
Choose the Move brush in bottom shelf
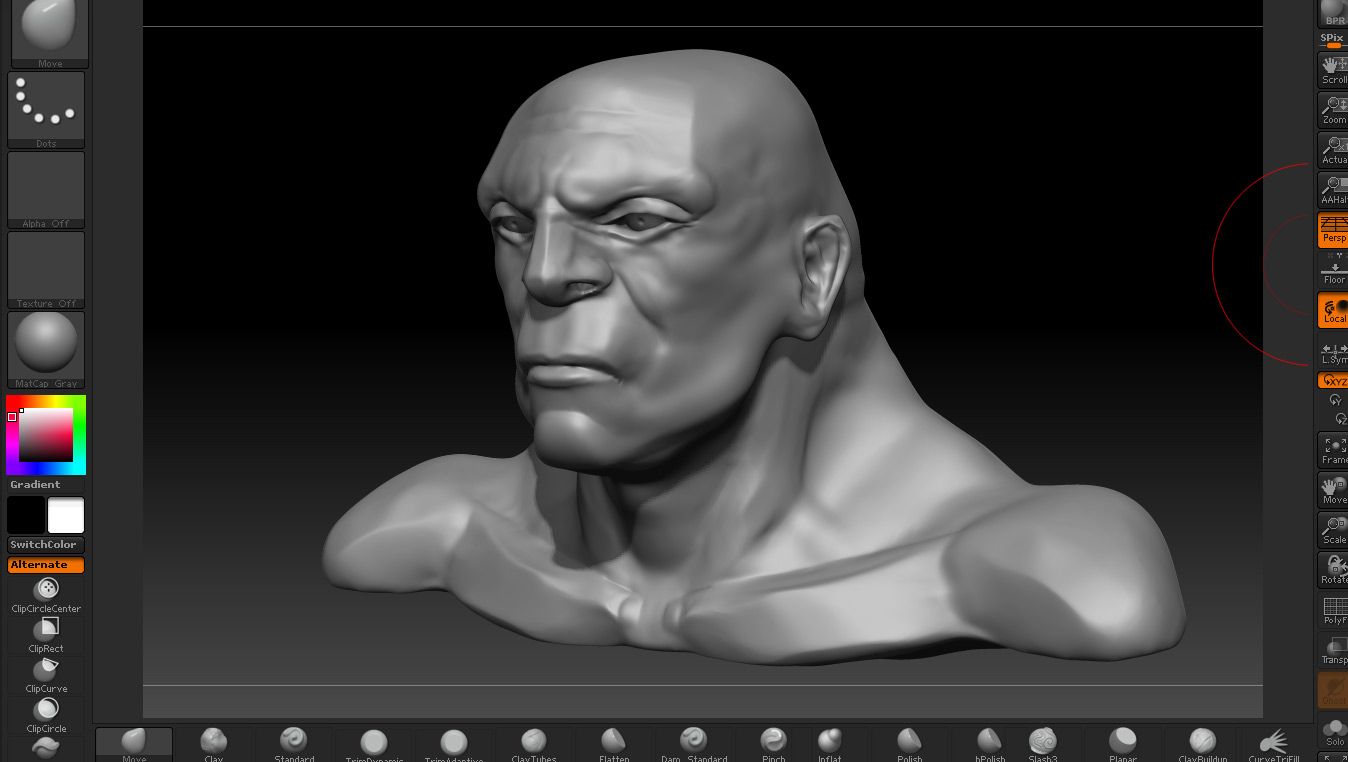(x=134, y=745)
